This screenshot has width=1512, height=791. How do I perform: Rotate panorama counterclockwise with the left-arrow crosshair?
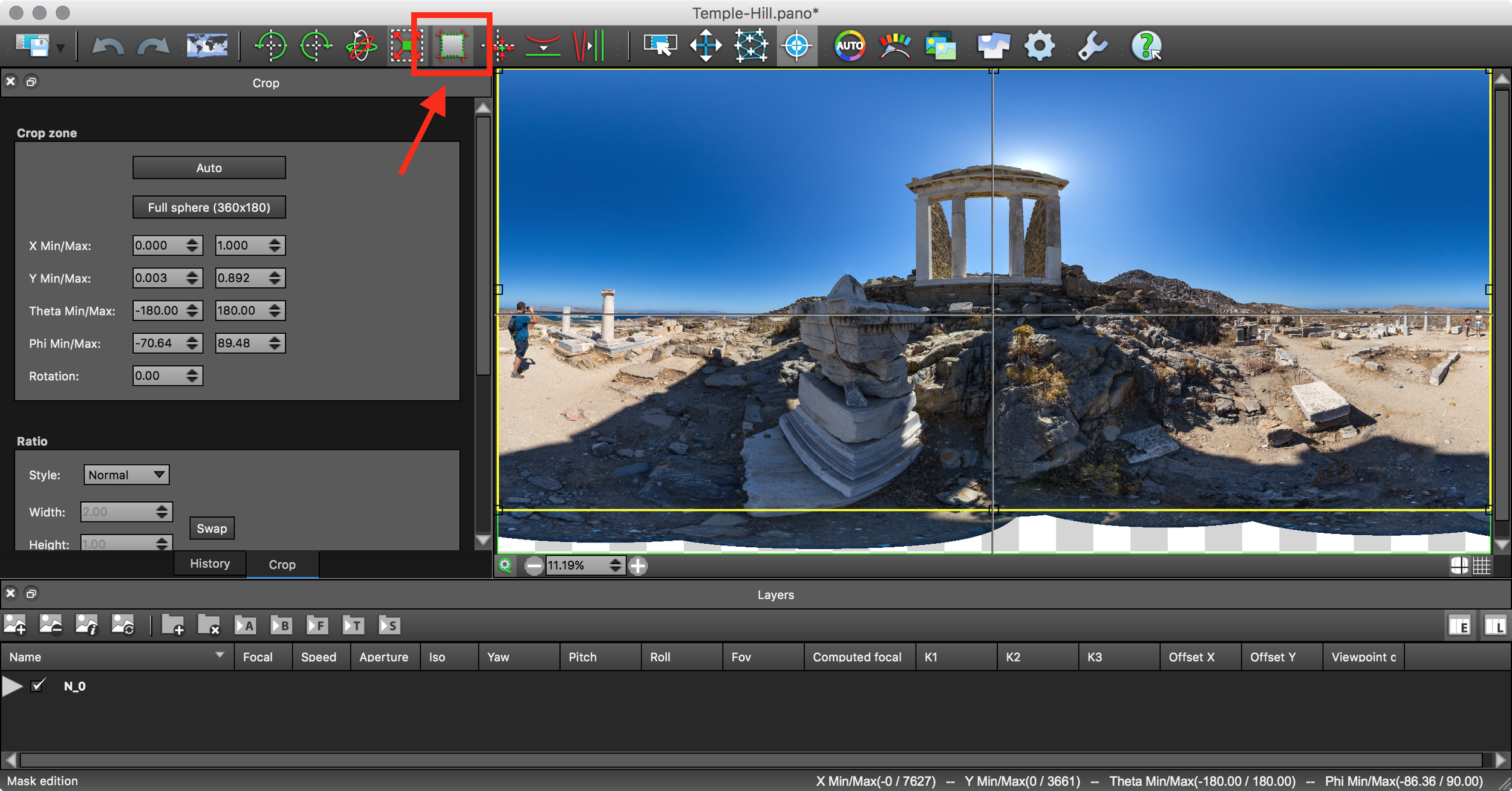[270, 45]
